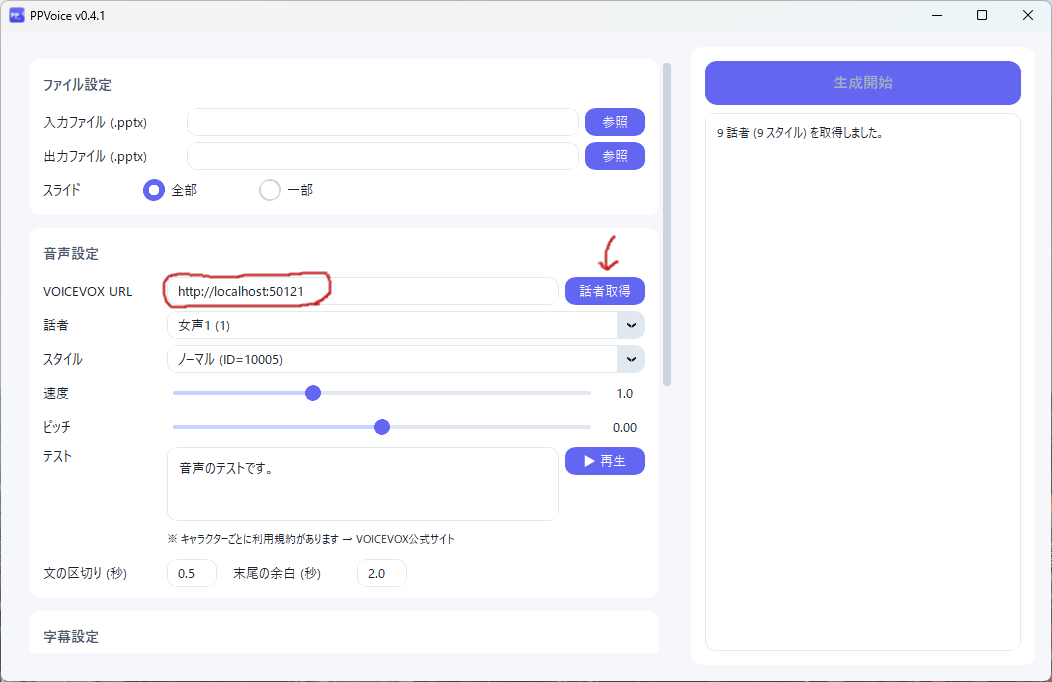The height and width of the screenshot is (682, 1052).
Task: Focus the VOICEVOX URL field
Action: click(x=362, y=291)
